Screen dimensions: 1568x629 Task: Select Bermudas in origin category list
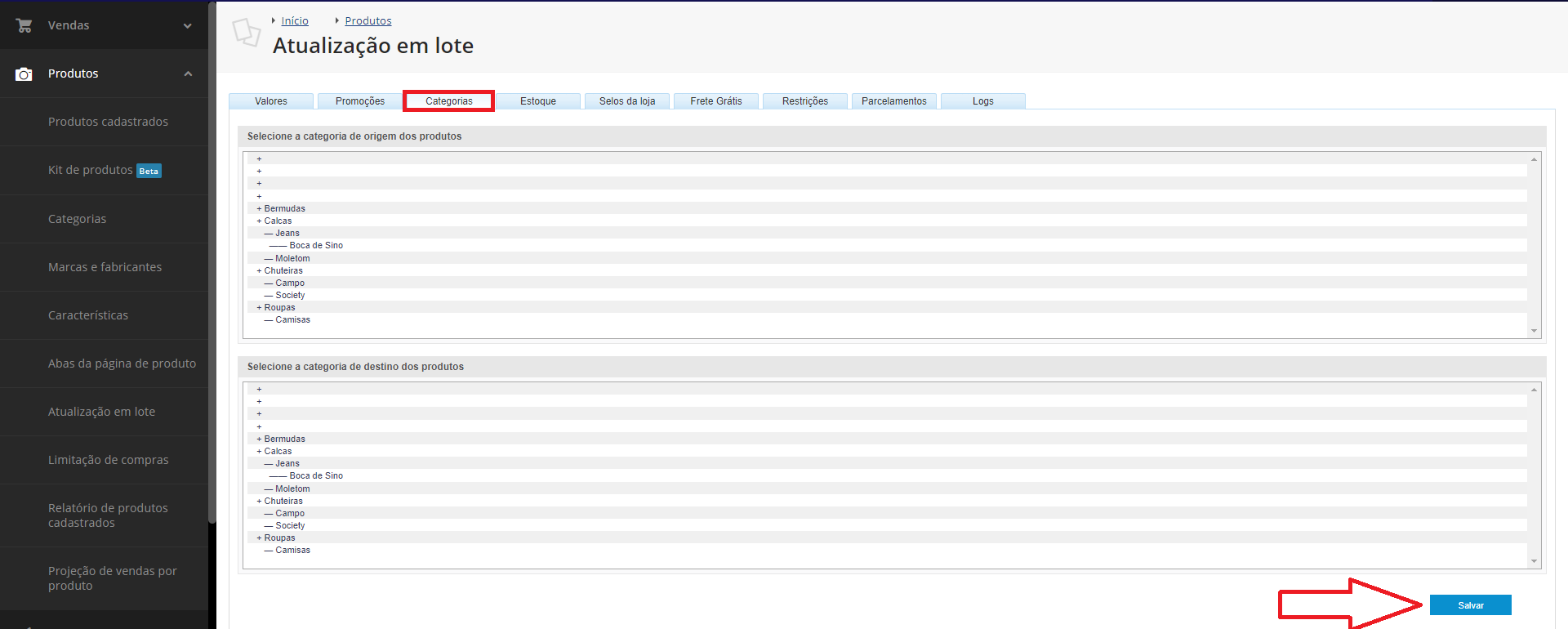click(887, 208)
